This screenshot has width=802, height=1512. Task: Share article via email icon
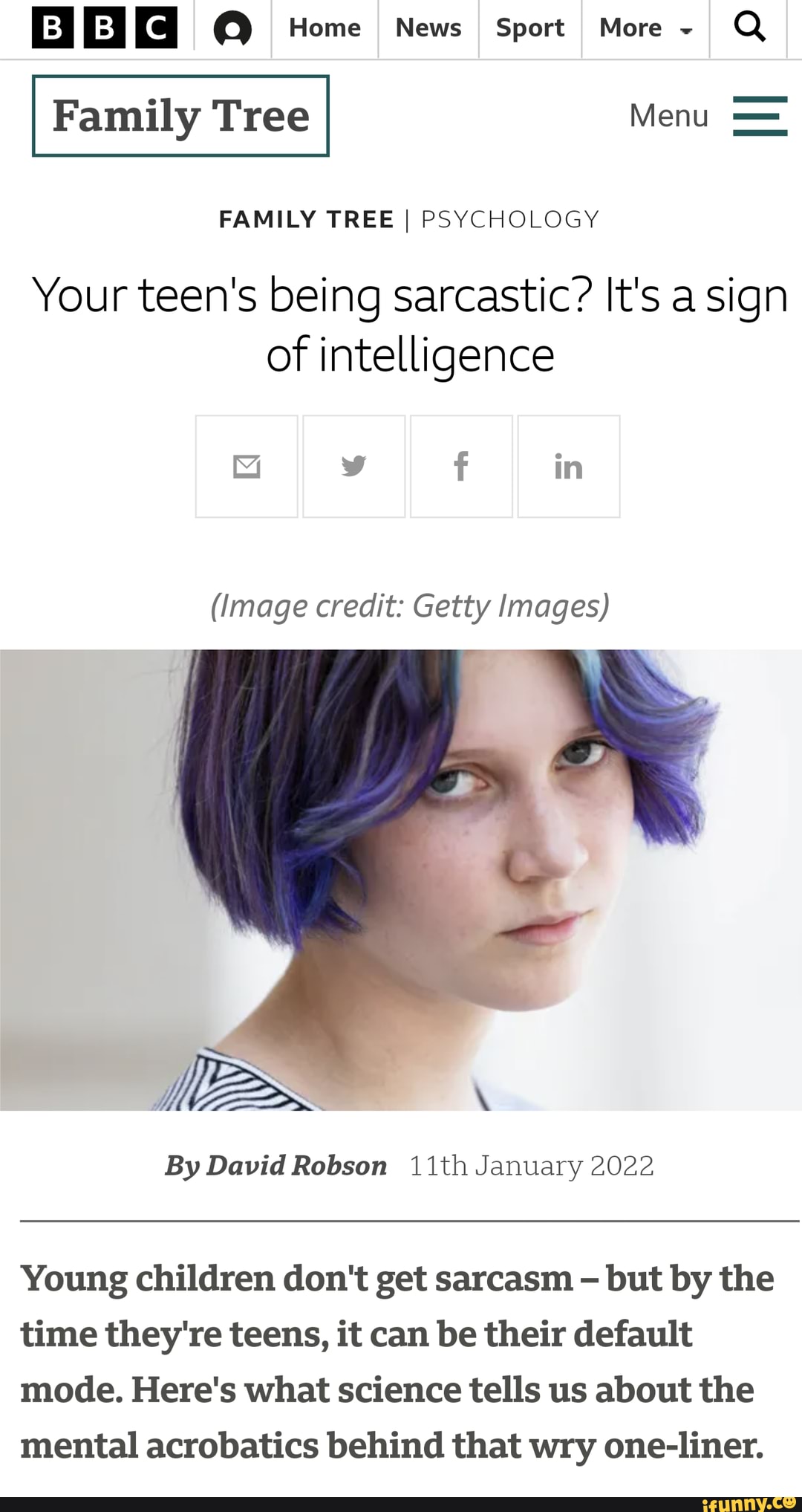[x=247, y=466]
